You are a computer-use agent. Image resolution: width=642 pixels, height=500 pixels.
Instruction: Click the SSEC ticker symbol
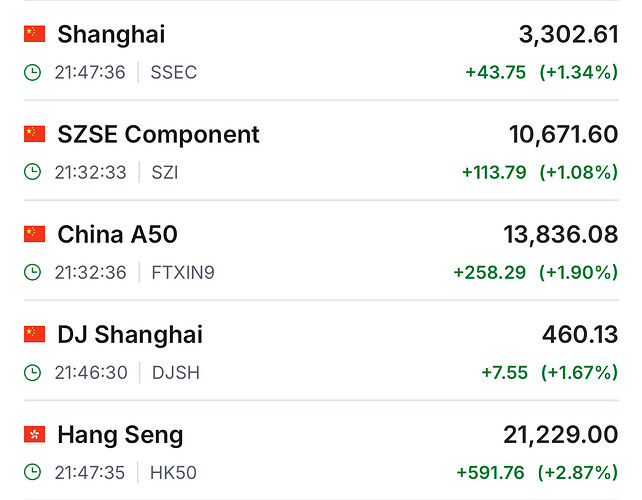pyautogui.click(x=173, y=72)
